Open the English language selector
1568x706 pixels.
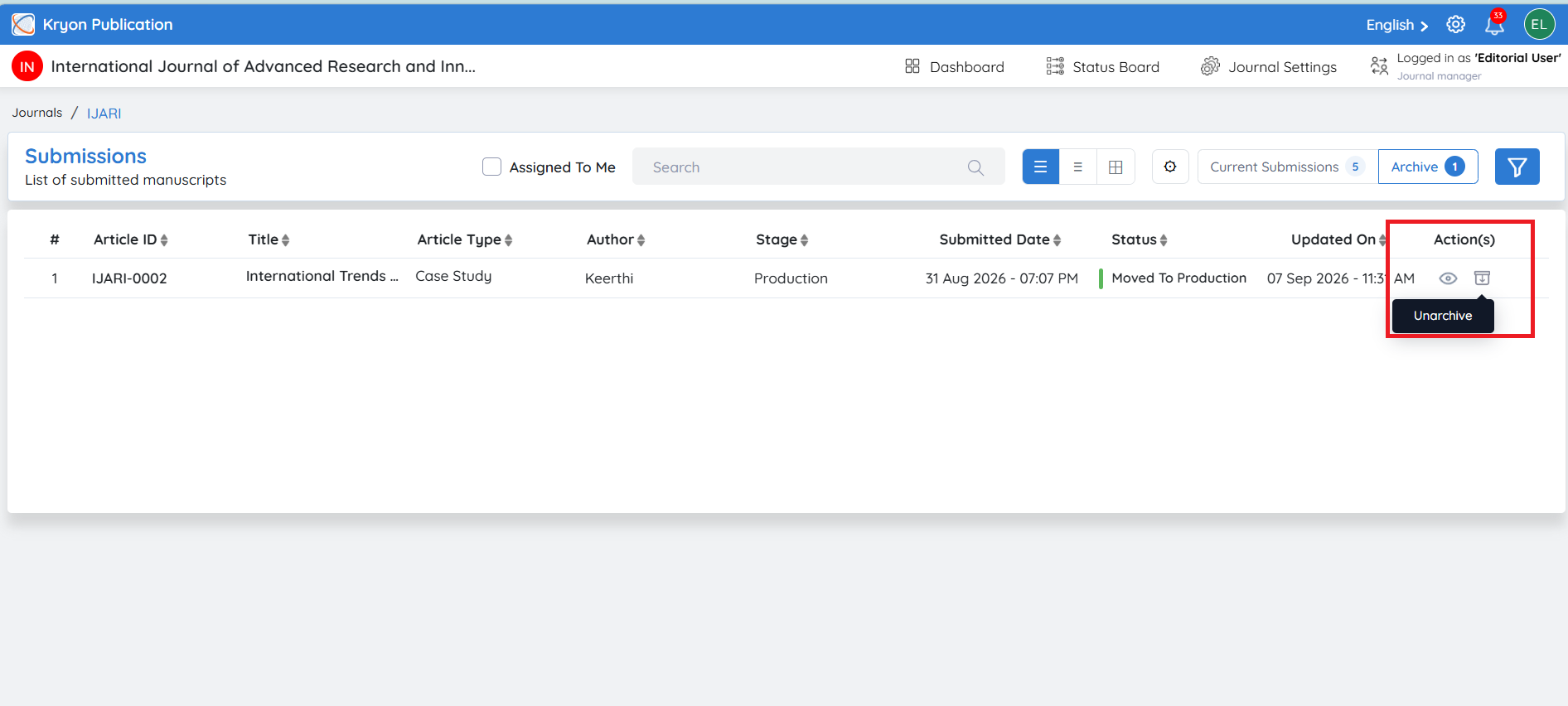click(1397, 26)
